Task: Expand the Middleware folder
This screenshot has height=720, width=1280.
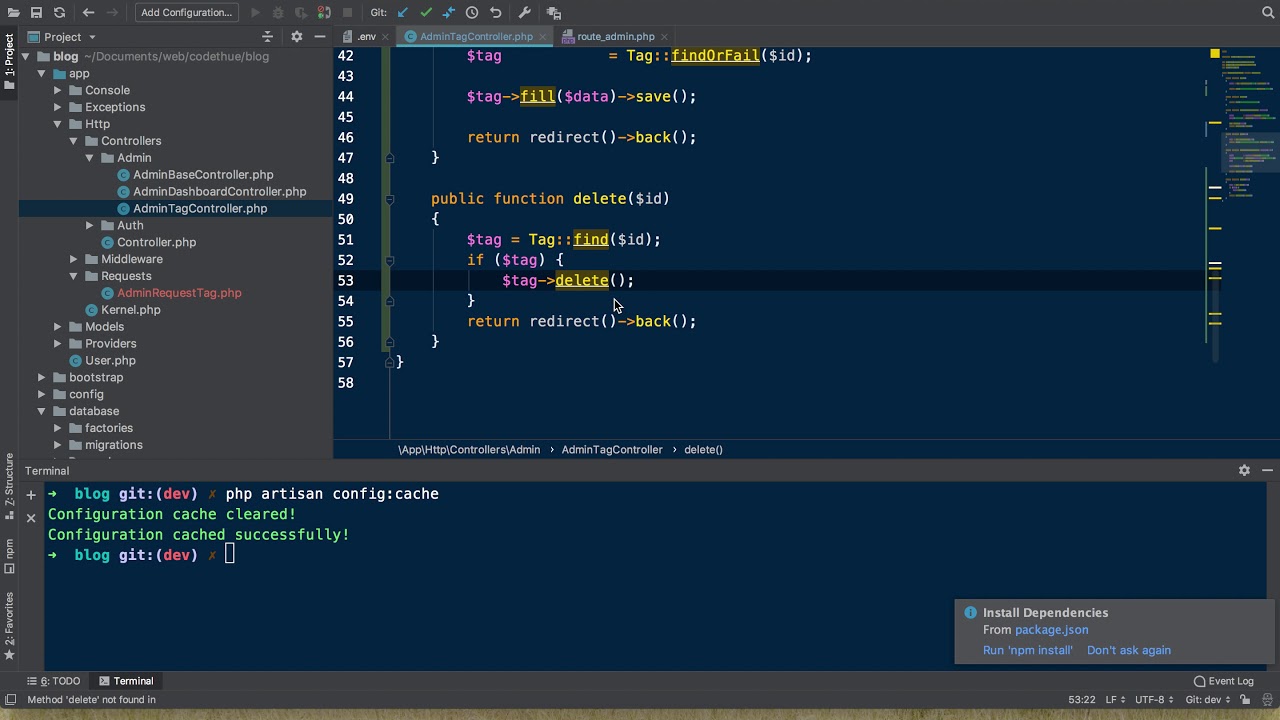Action: [x=74, y=259]
